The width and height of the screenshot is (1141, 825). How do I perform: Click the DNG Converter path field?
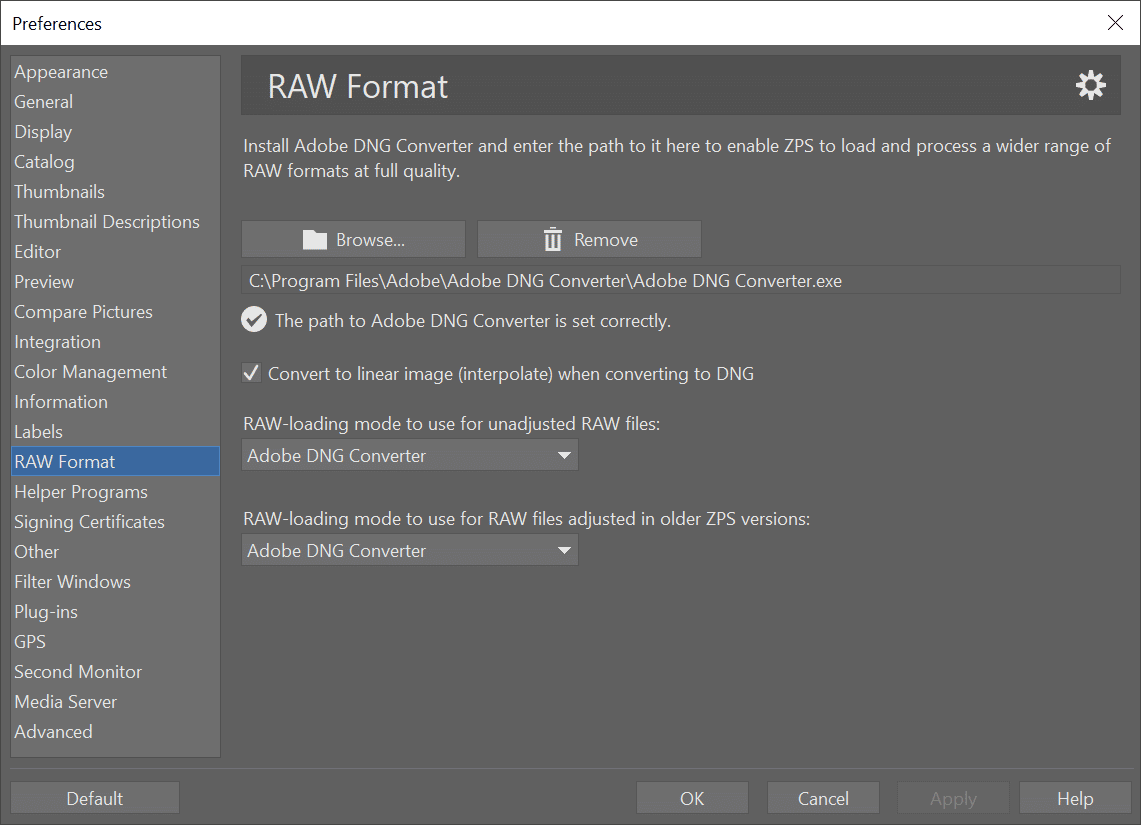point(680,280)
